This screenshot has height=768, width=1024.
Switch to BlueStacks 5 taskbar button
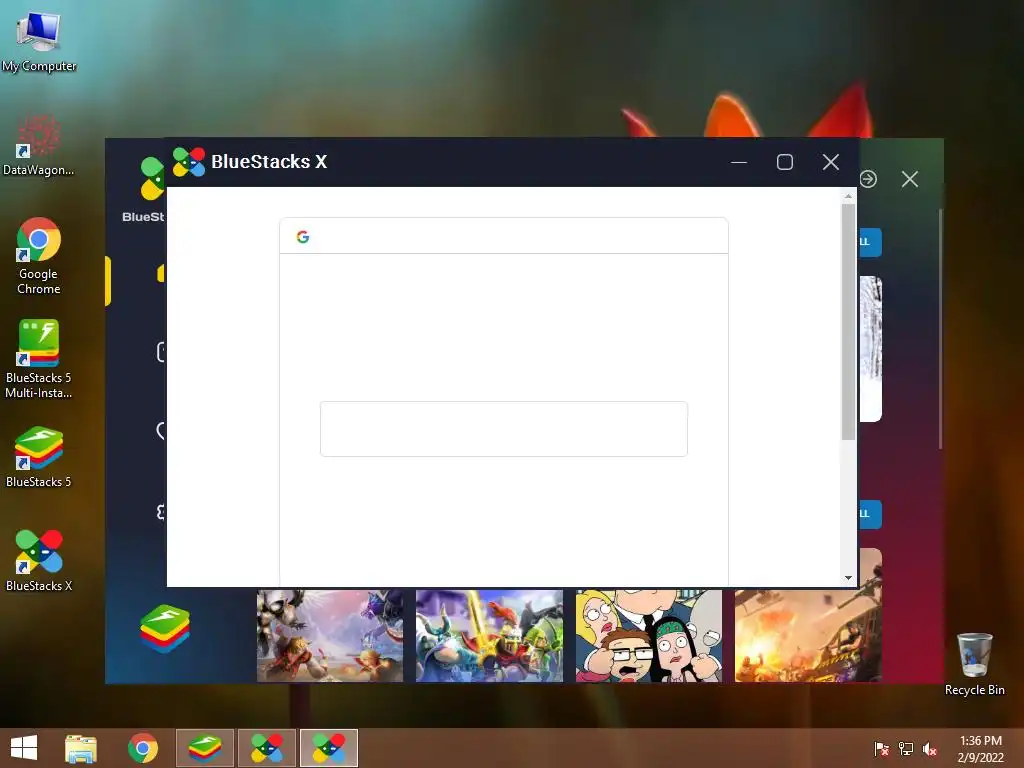(205, 748)
